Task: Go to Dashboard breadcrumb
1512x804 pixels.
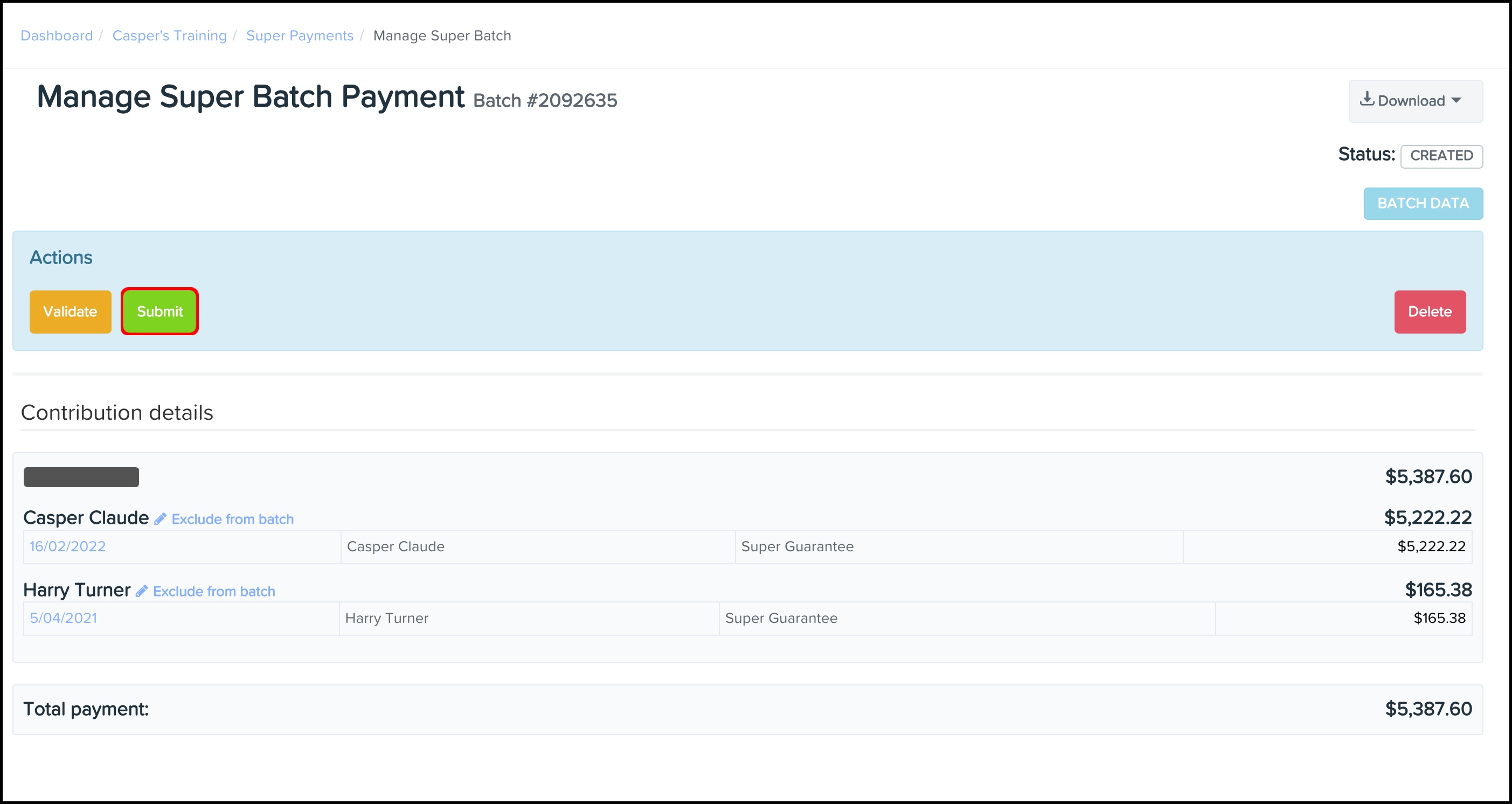Action: coord(57,36)
